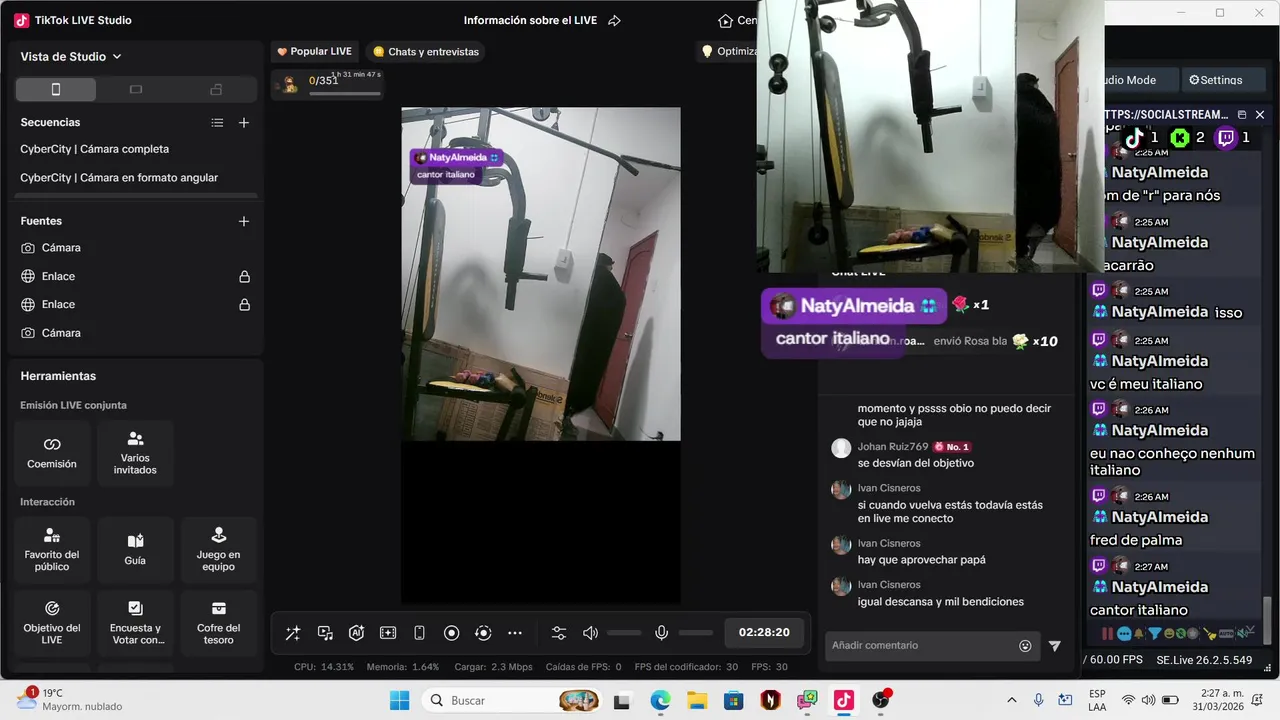Click the Optimizar tab
The image size is (1280, 720).
coord(727,51)
